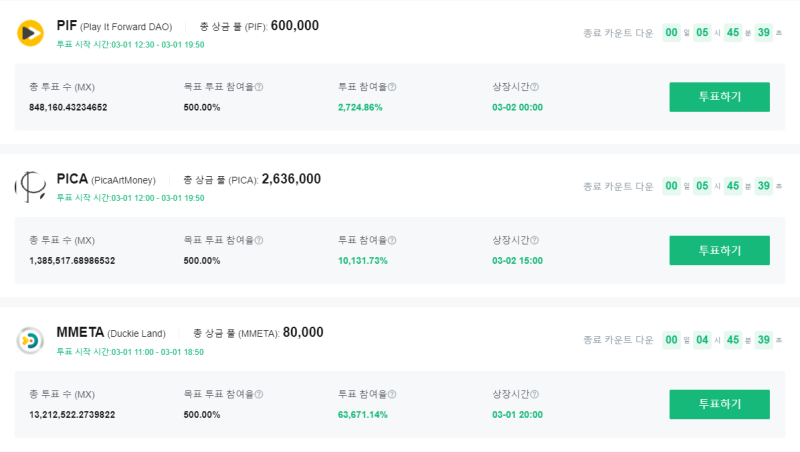Viewport: 800px width, 452px height.
Task: Open the PICA token name link
Action: click(72, 179)
